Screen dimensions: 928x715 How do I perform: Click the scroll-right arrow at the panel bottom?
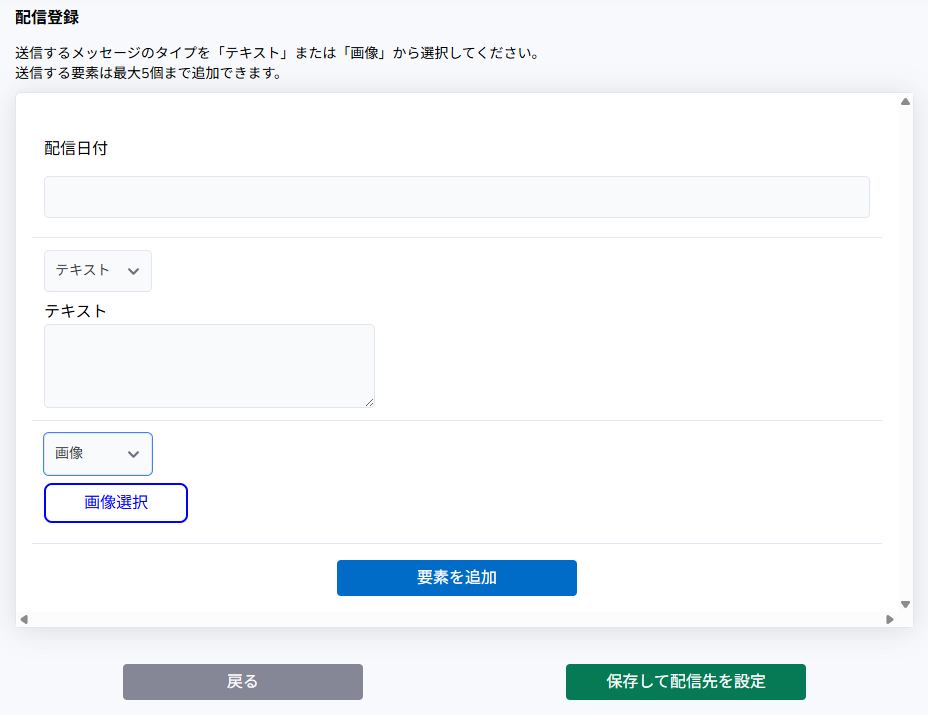(890, 620)
